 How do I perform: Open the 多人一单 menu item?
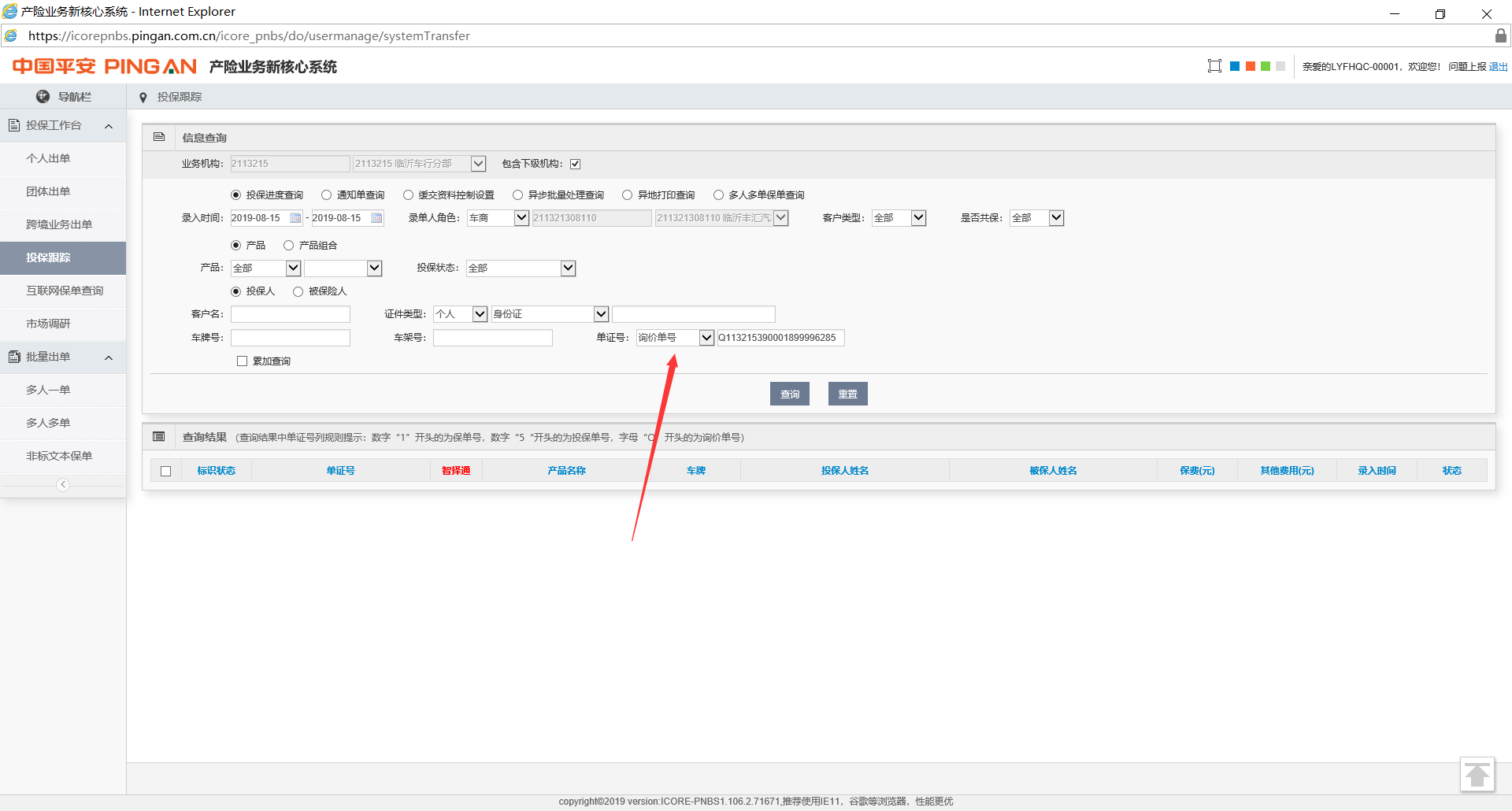click(63, 390)
